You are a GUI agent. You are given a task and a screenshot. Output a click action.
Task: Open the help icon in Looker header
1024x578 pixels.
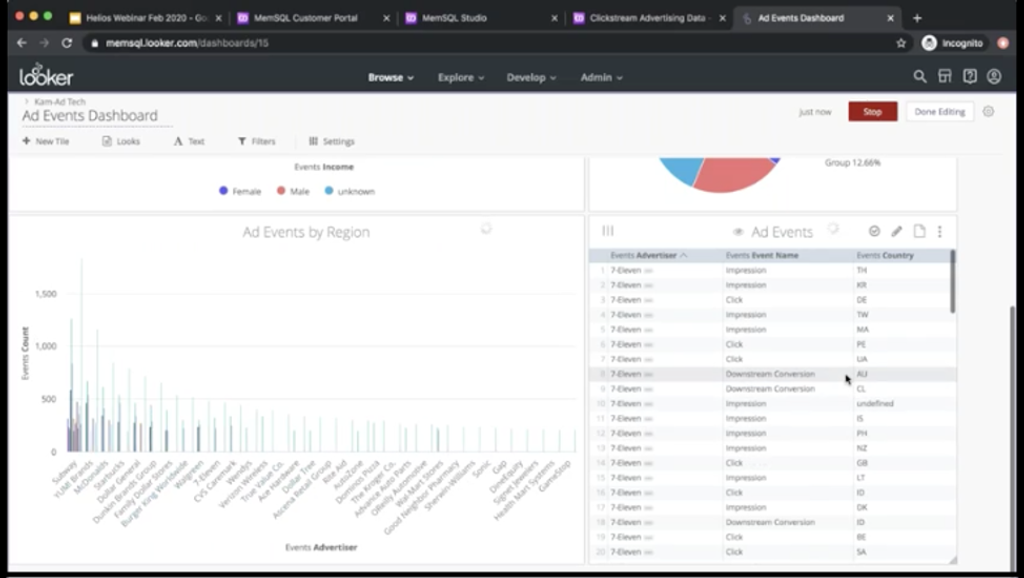click(x=969, y=77)
